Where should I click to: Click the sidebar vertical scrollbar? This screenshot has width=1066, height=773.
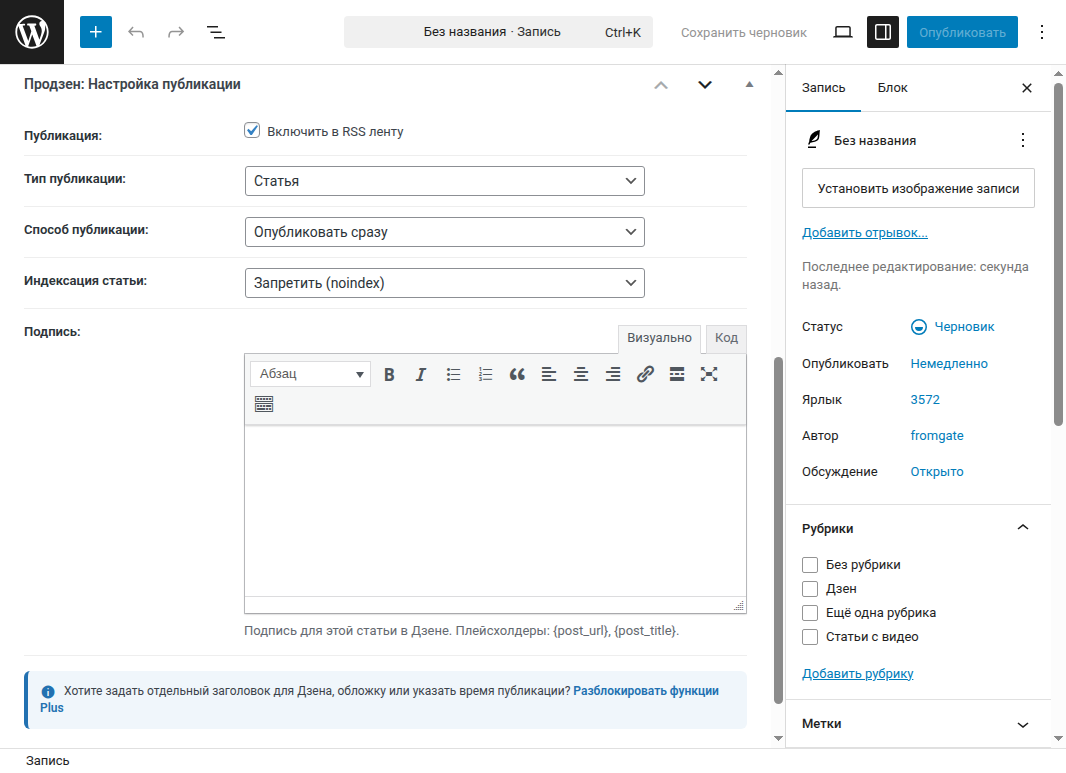point(1058,255)
